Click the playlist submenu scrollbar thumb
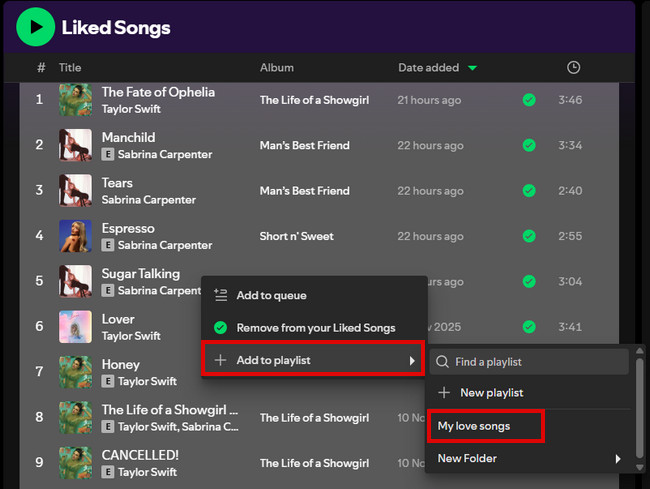 click(640, 408)
